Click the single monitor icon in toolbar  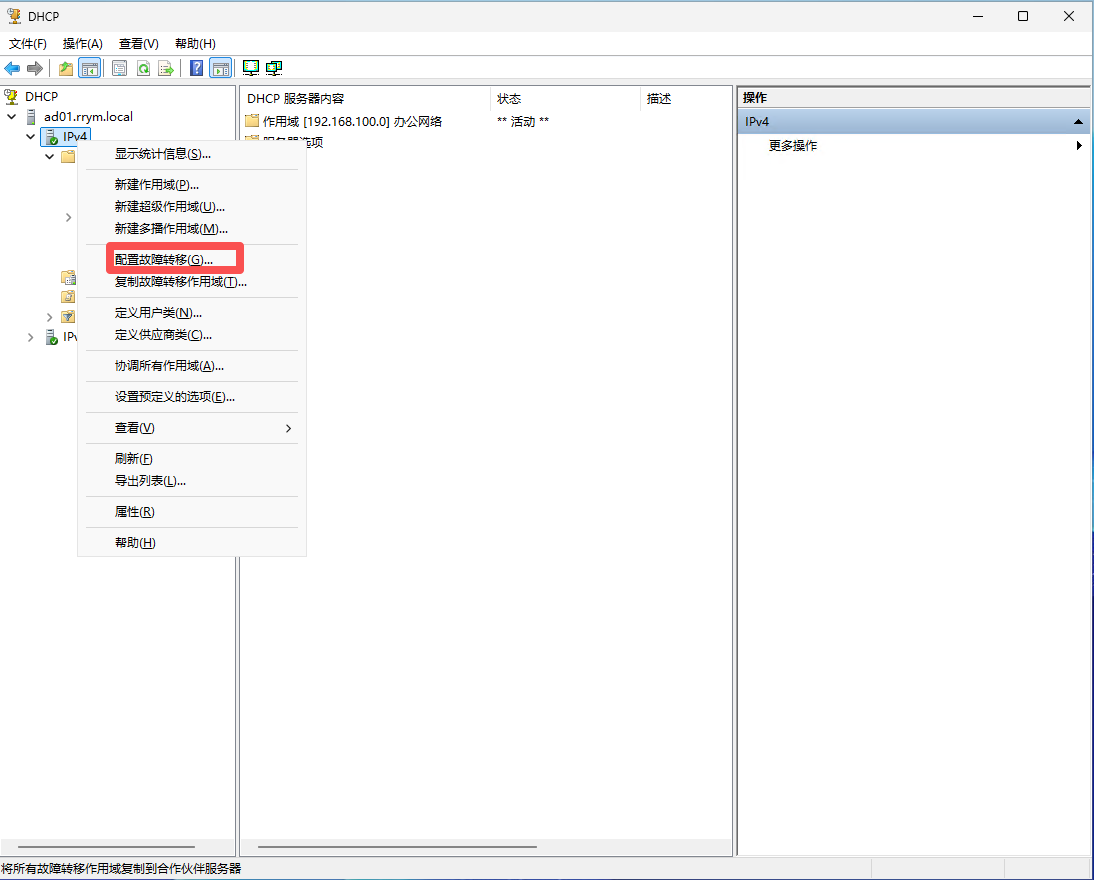click(x=250, y=68)
